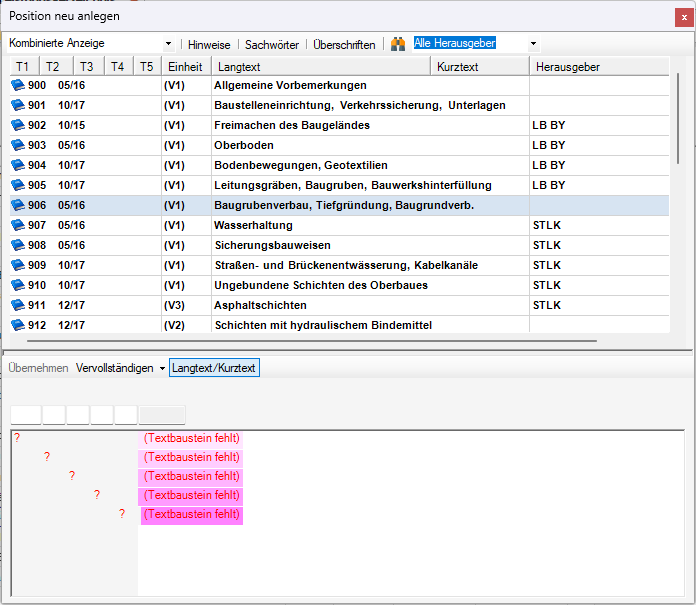Click the T2 column header
696x605 pixels.
coord(56,67)
